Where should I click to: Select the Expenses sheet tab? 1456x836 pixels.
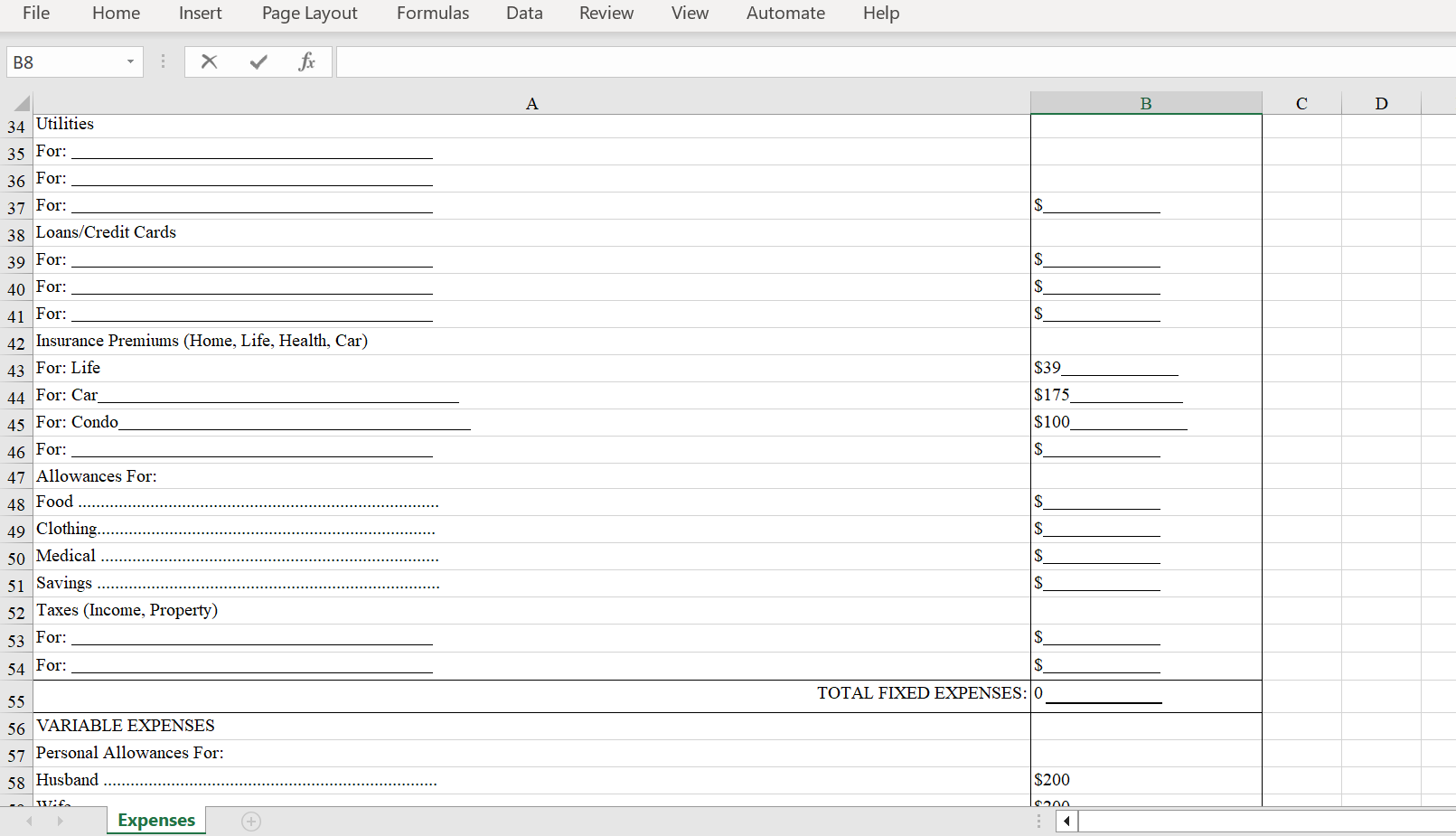coord(156,820)
